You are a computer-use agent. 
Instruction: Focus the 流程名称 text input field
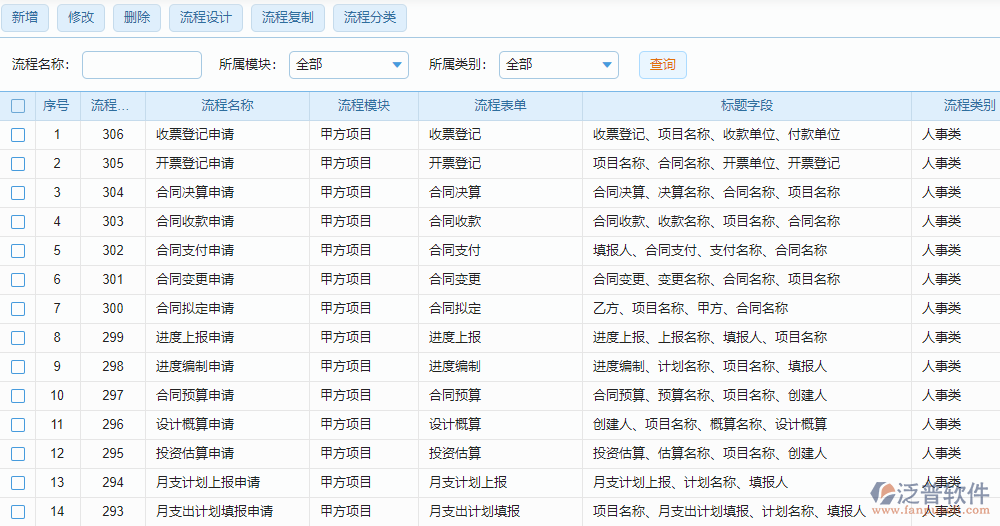click(141, 65)
